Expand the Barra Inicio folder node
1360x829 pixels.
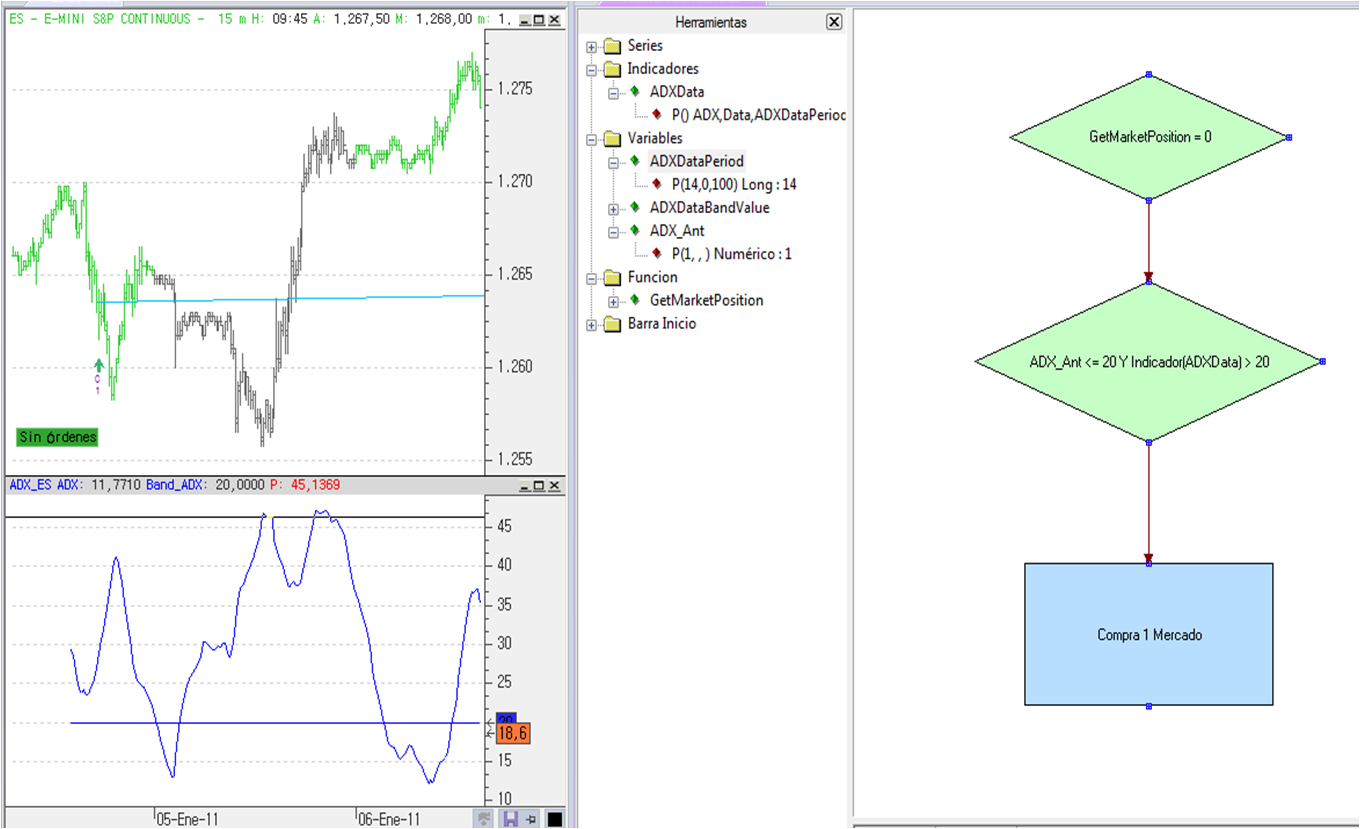click(x=592, y=324)
